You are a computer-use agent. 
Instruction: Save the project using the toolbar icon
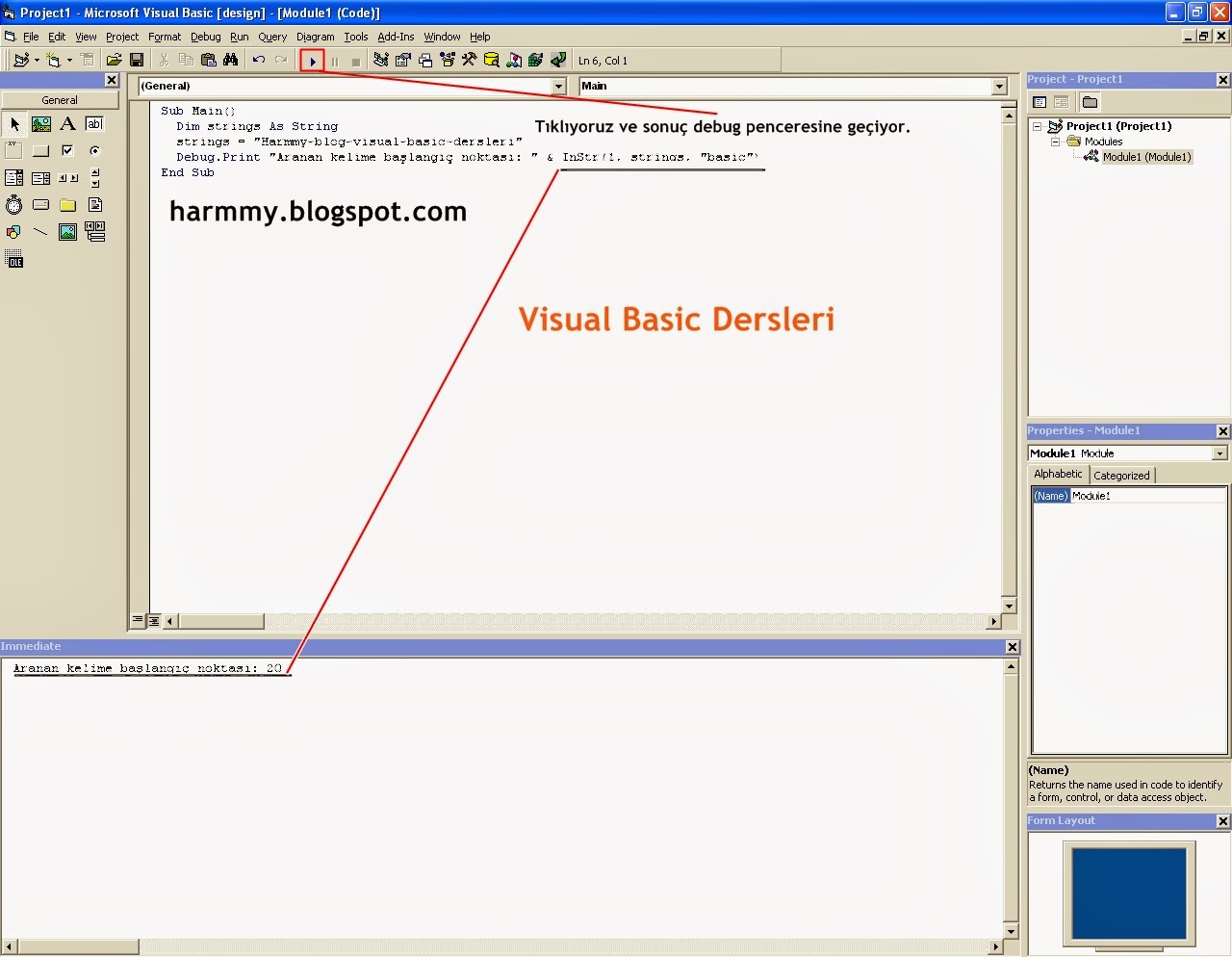tap(137, 59)
